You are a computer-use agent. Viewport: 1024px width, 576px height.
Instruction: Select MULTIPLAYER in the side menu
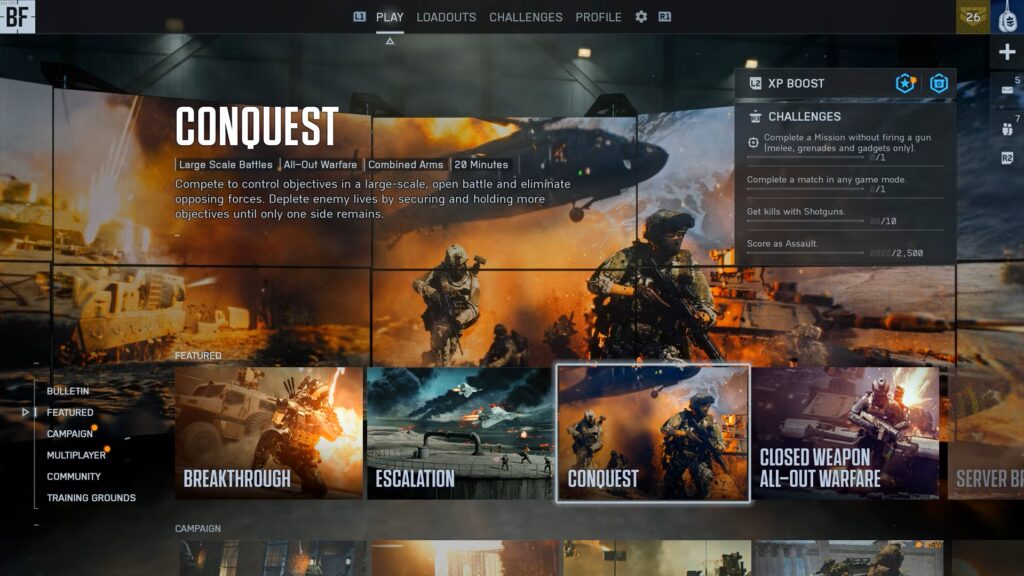pos(76,455)
